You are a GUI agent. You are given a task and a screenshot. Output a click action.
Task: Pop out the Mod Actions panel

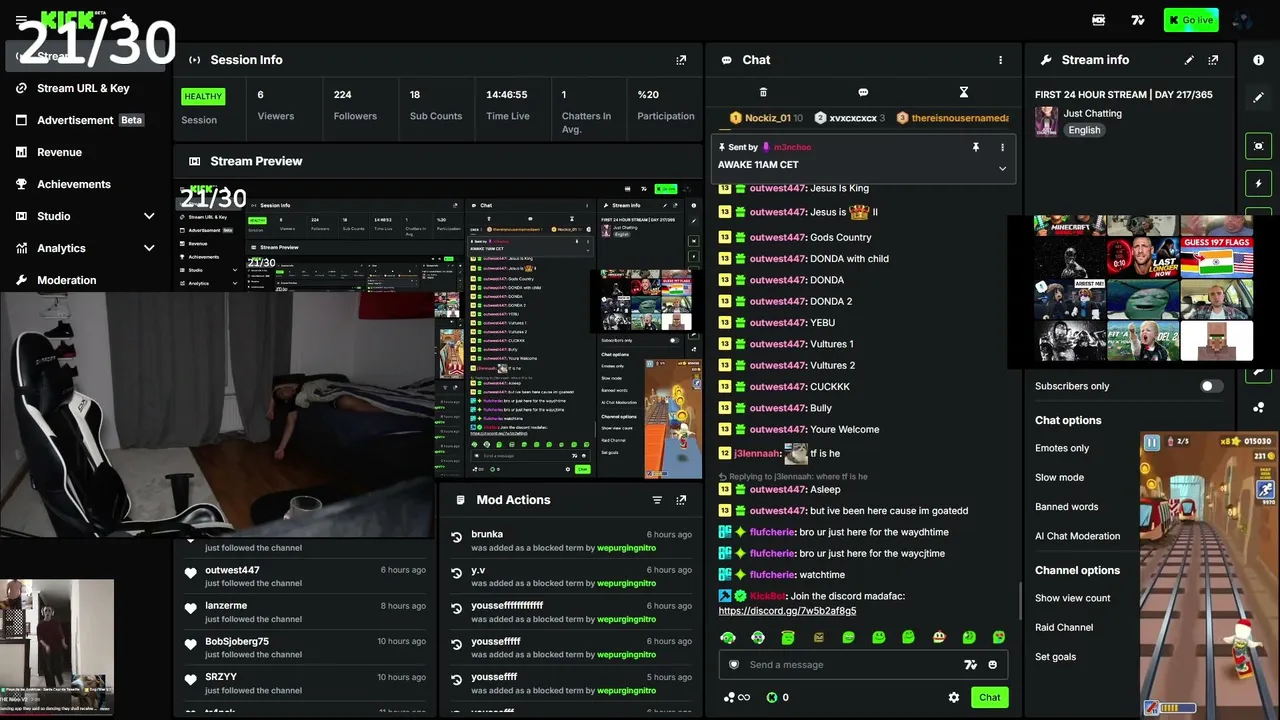tap(681, 500)
